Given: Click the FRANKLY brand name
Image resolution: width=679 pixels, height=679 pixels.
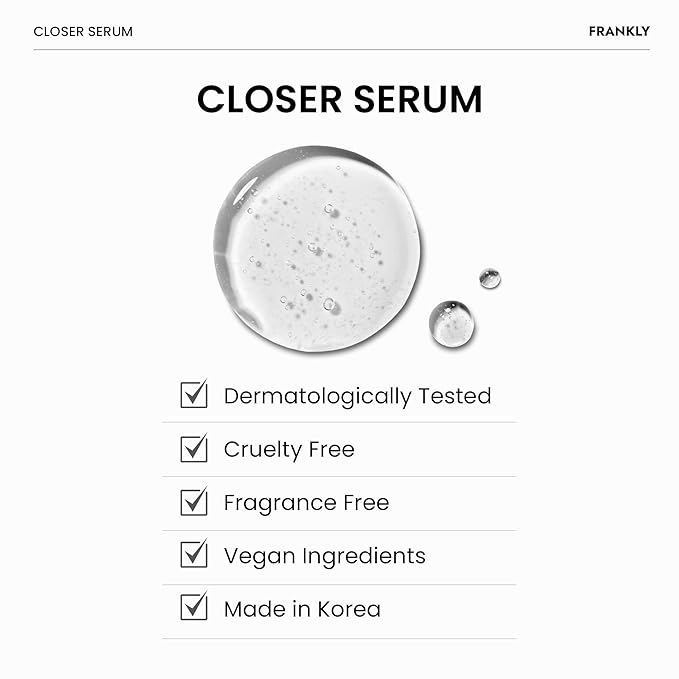Looking at the screenshot, I should (x=619, y=31).
